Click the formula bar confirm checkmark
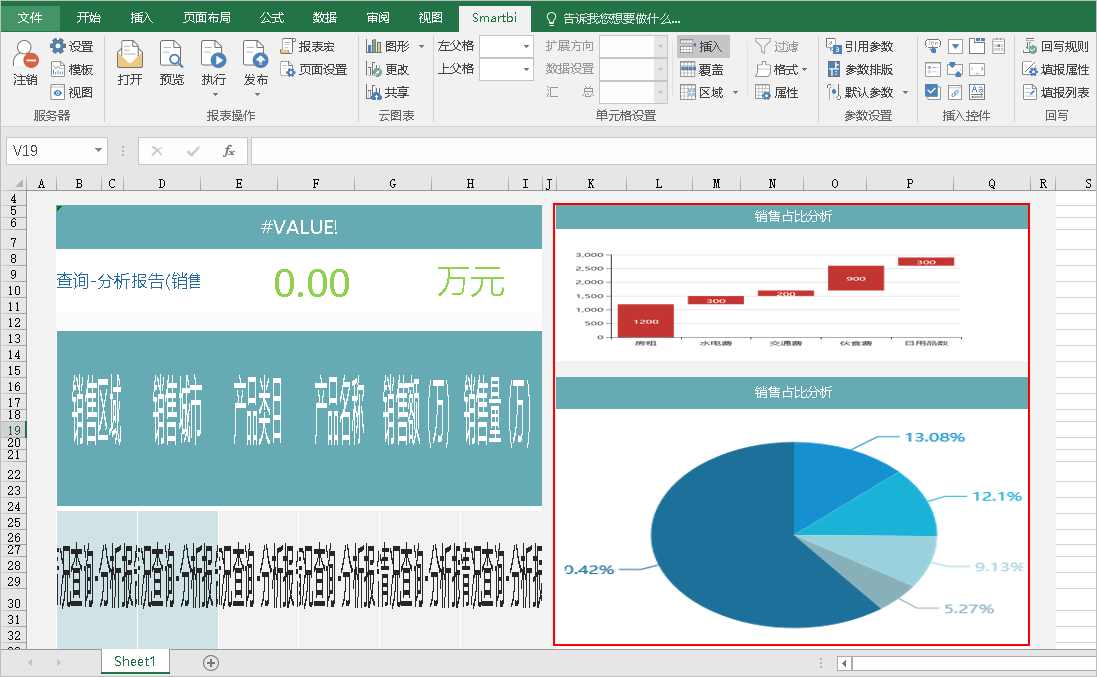 pos(193,150)
